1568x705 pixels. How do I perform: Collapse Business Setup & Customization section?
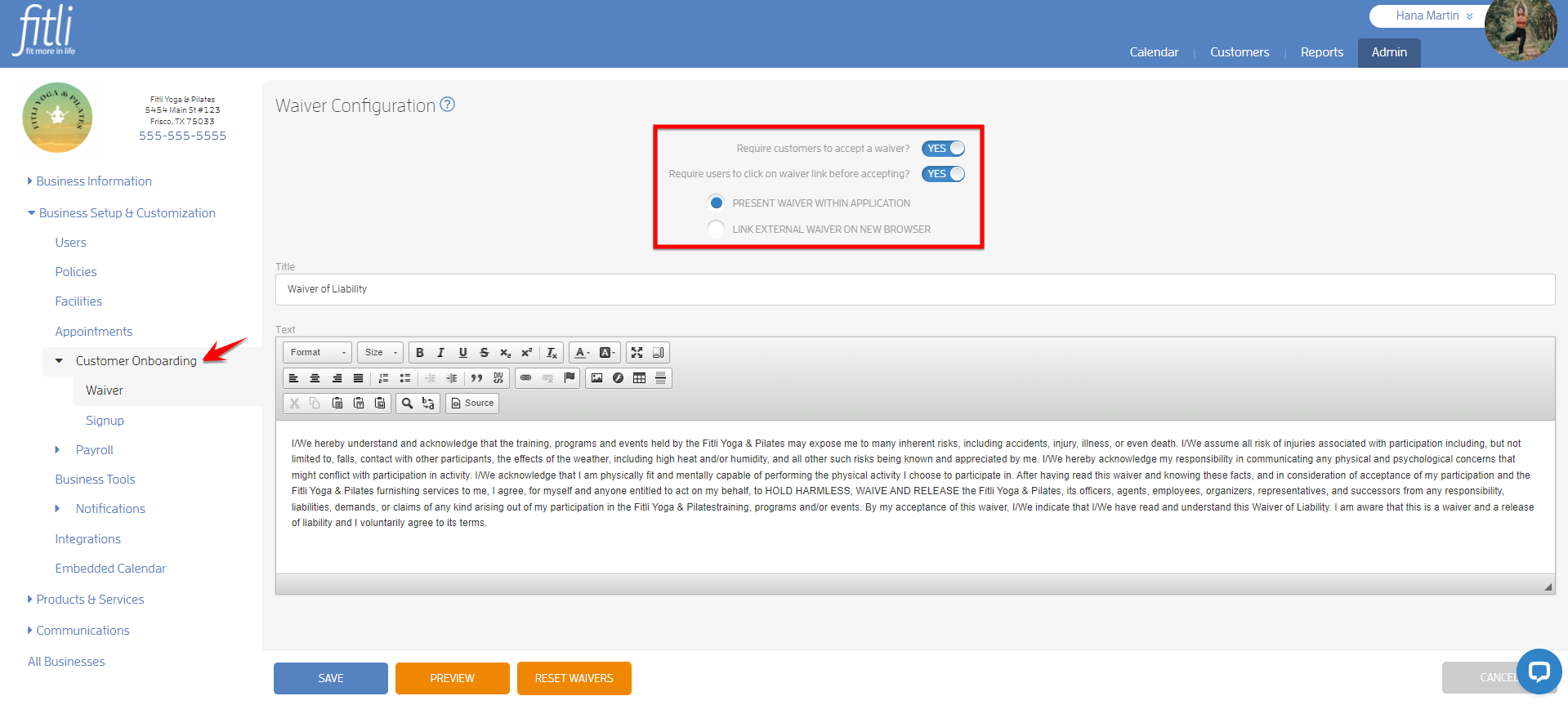(122, 213)
